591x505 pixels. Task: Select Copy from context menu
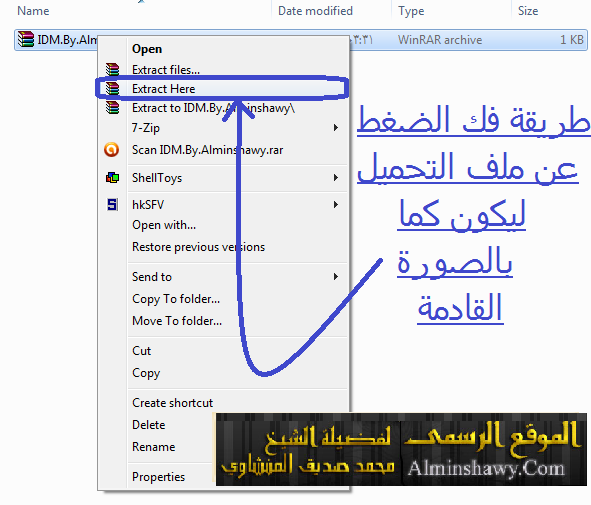[x=146, y=373]
